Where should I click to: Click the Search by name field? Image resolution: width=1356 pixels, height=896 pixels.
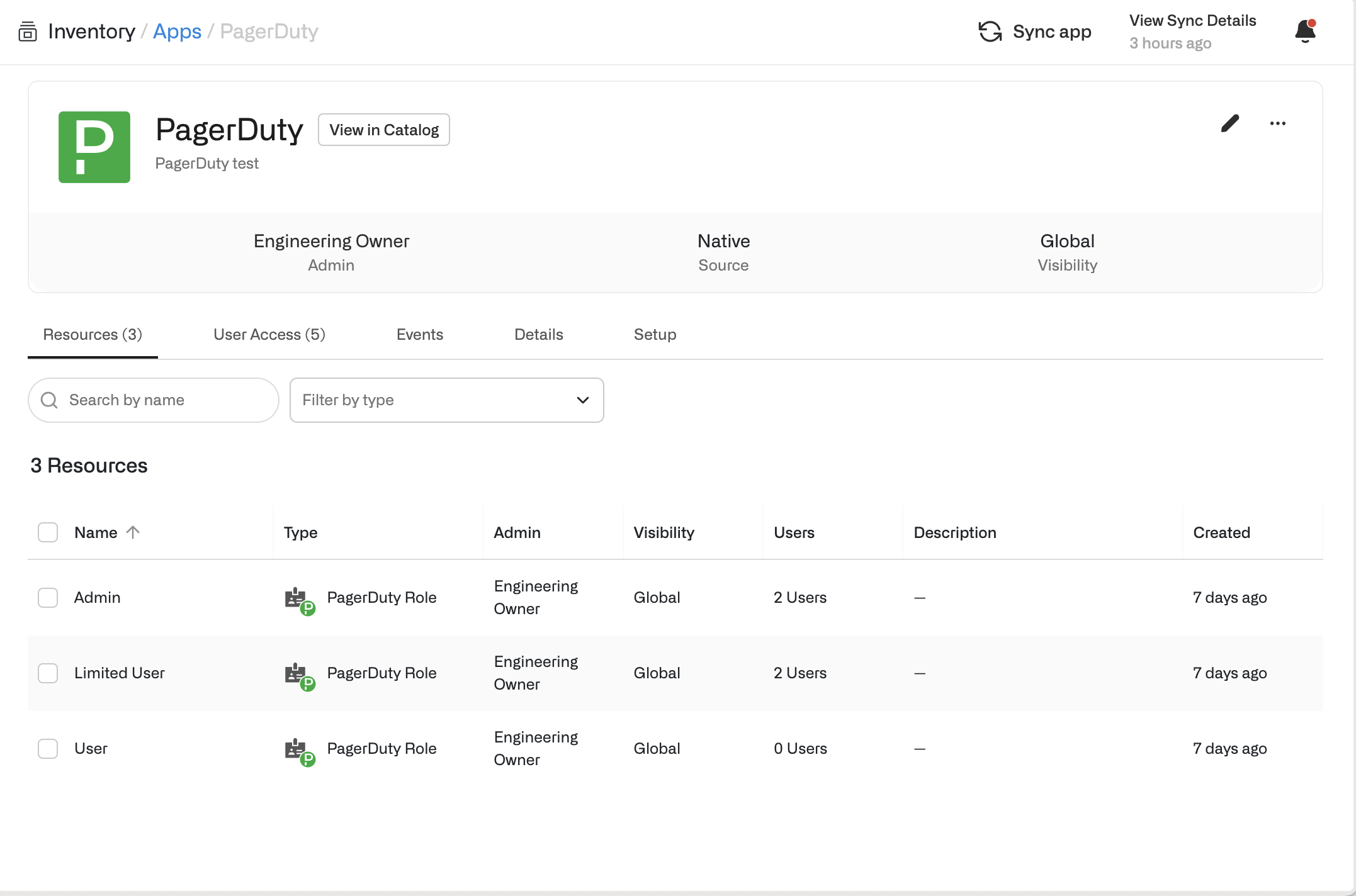(154, 400)
